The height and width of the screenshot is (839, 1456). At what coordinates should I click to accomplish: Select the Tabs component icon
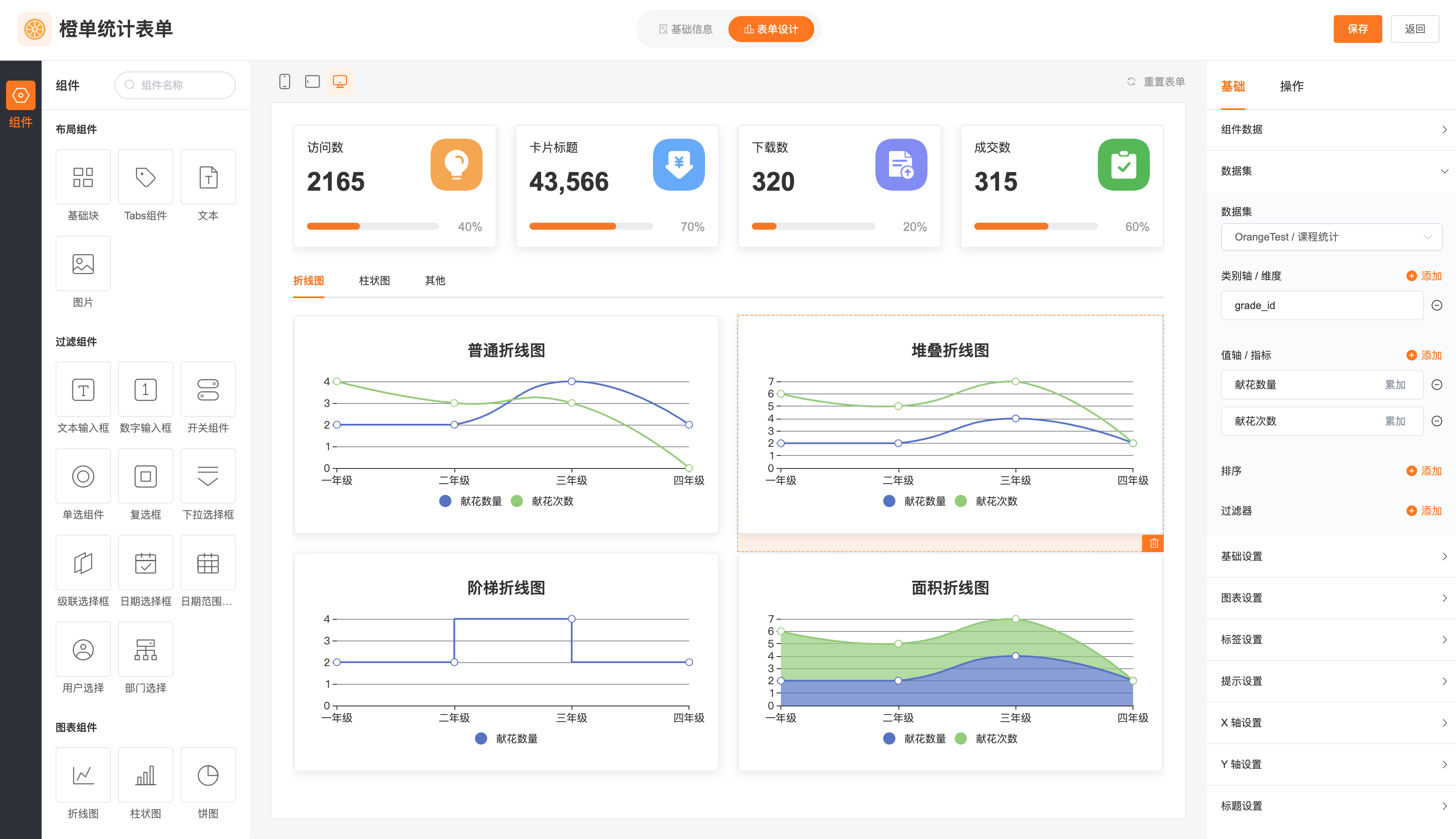tap(145, 177)
